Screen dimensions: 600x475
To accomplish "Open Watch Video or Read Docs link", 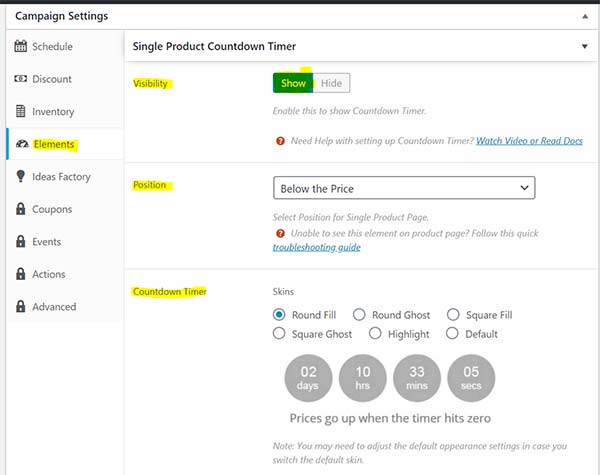I will (x=529, y=141).
